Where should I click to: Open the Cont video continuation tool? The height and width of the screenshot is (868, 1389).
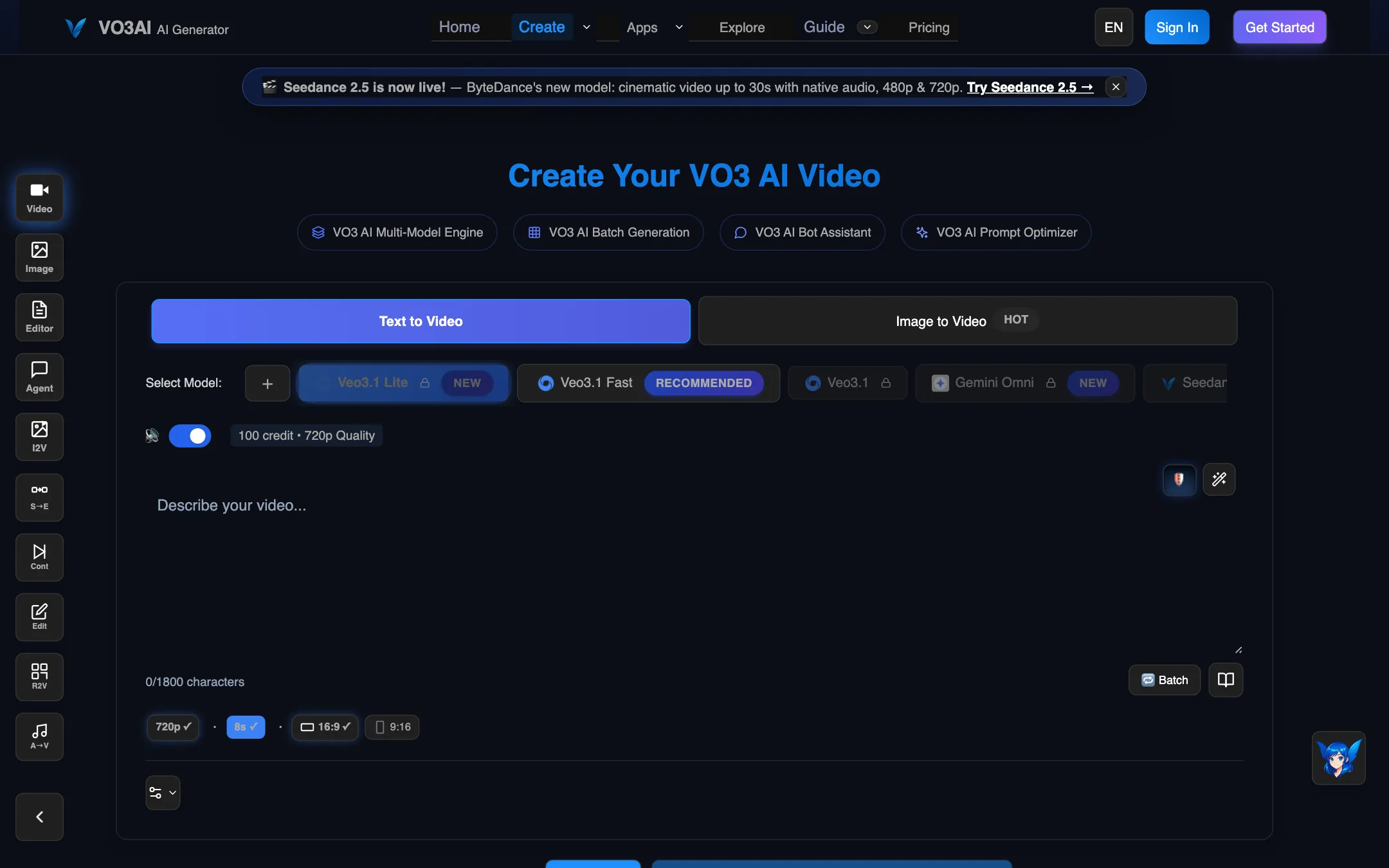coord(39,557)
